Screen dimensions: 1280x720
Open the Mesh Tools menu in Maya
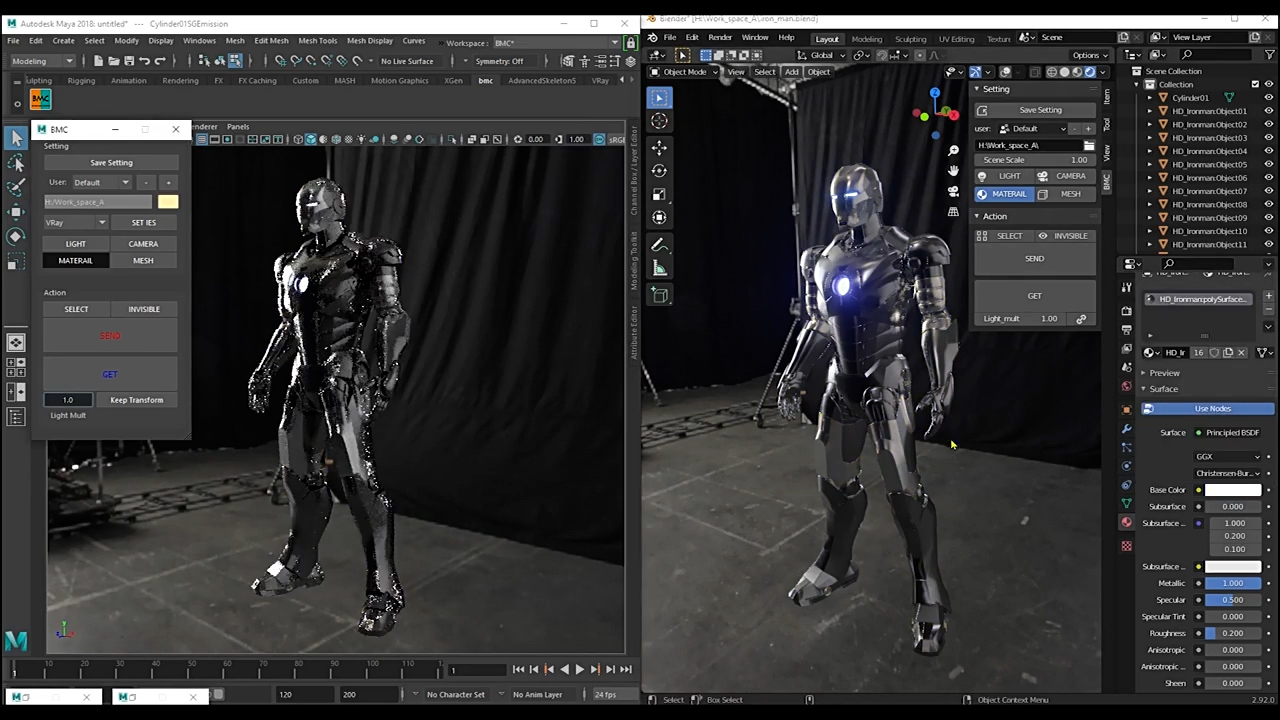coord(317,41)
